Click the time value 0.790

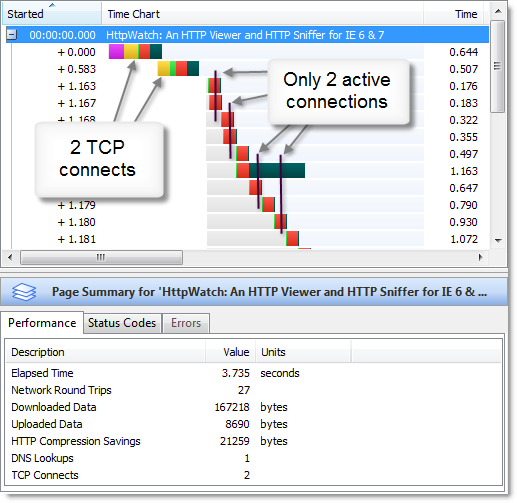(x=463, y=205)
